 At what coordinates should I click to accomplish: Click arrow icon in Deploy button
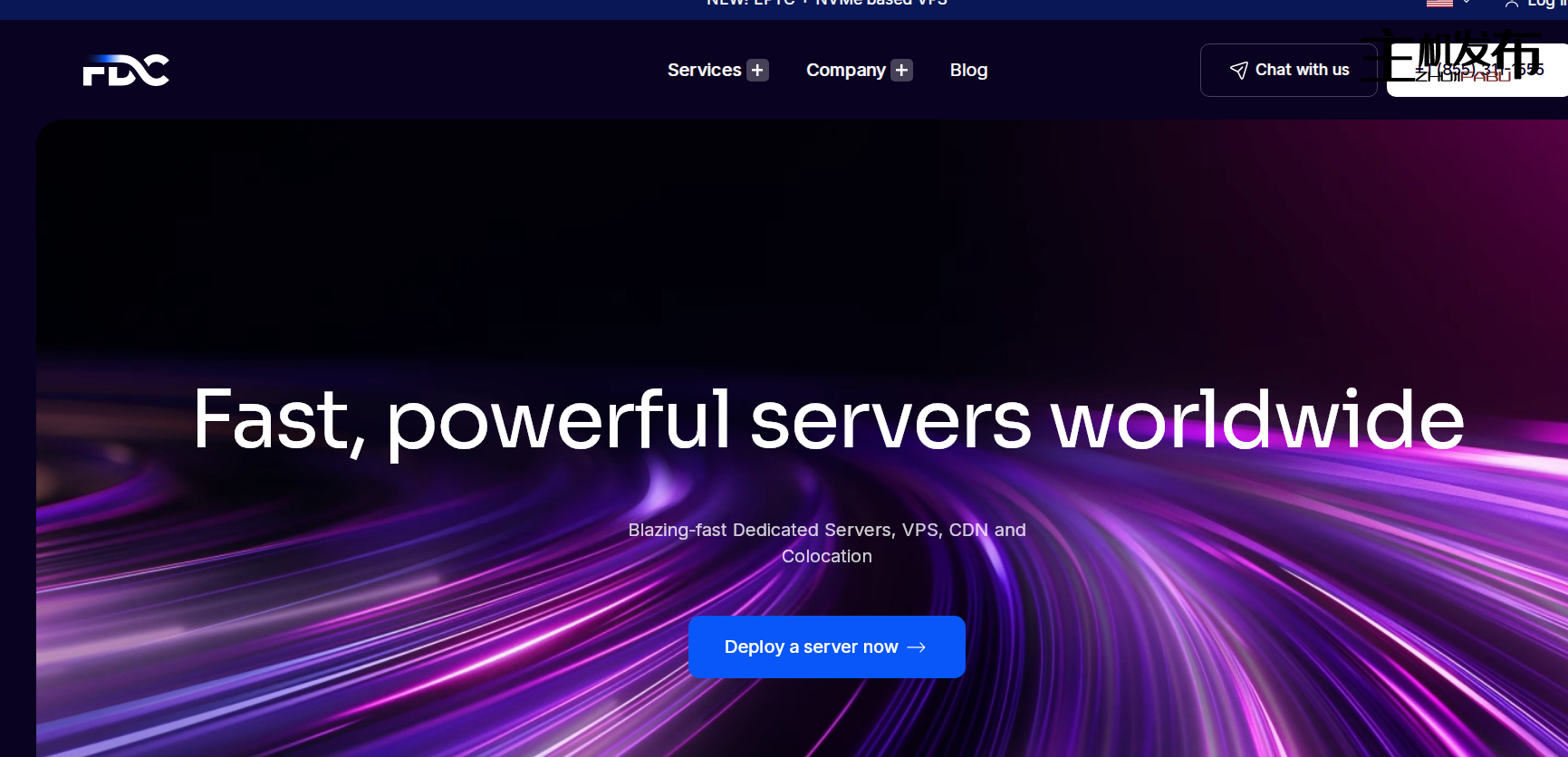917,647
